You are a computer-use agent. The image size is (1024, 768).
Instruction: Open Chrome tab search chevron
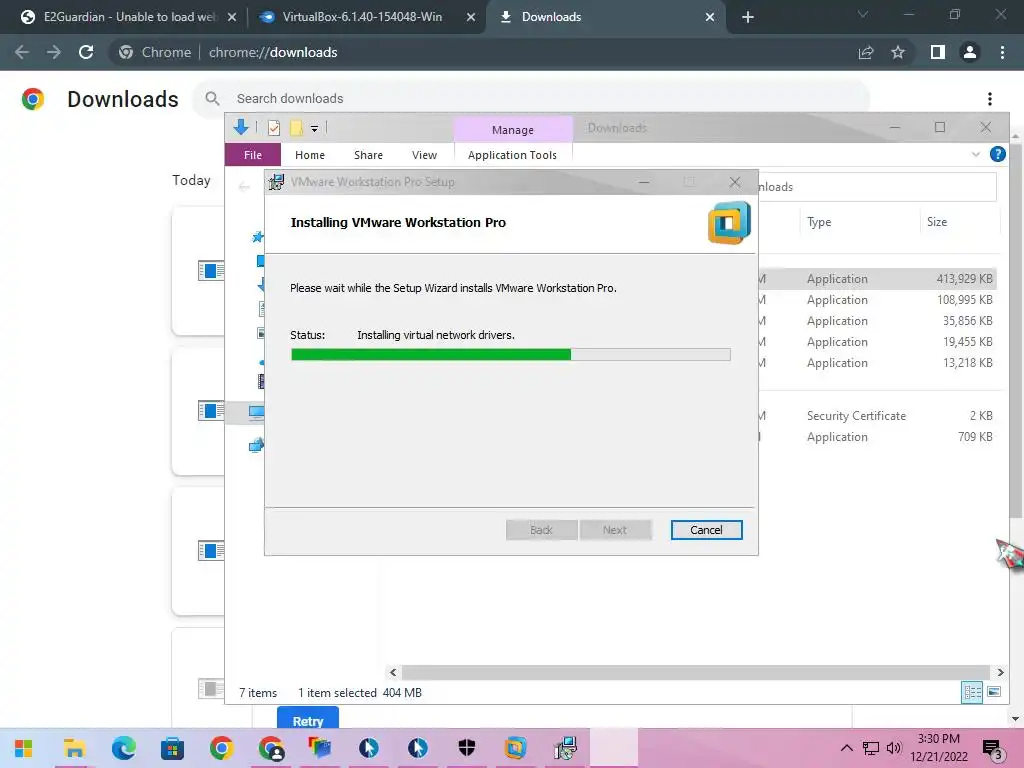[x=863, y=14]
